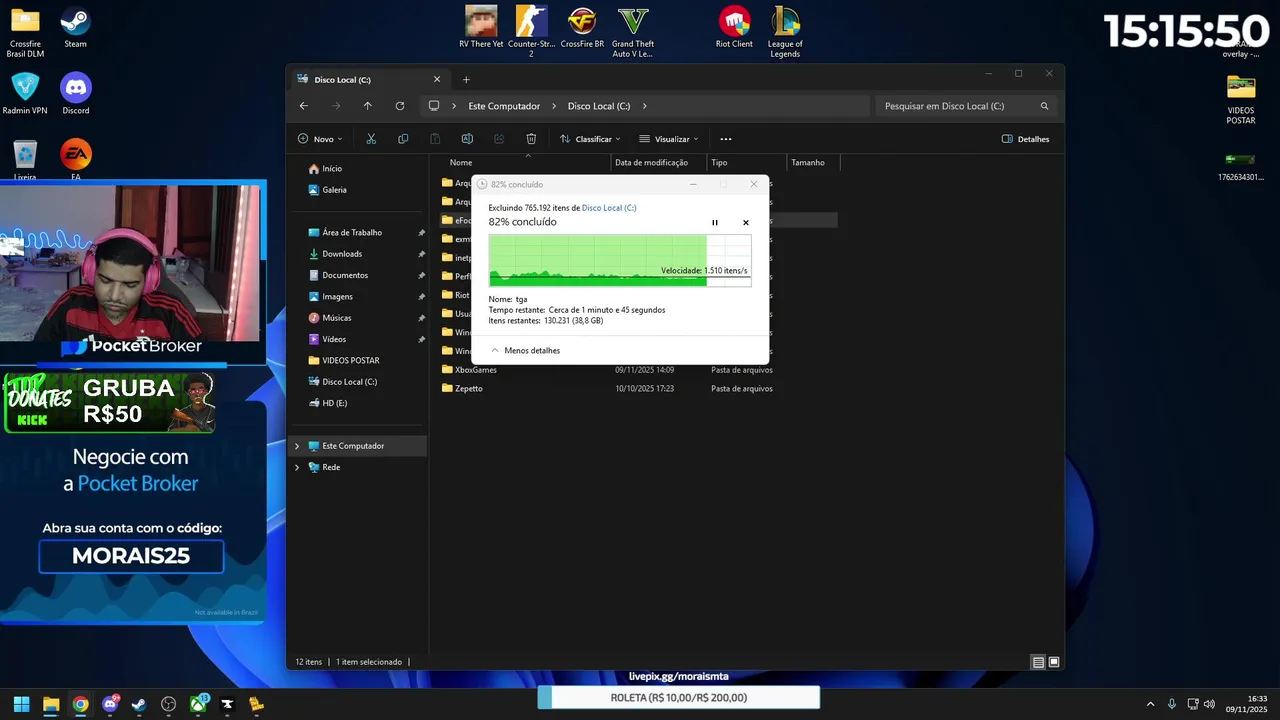Open Steam from the taskbar

click(x=139, y=704)
